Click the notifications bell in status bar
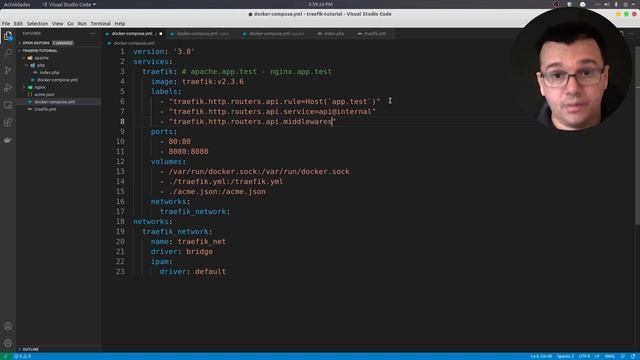Image resolution: width=640 pixels, height=360 pixels. [633, 356]
